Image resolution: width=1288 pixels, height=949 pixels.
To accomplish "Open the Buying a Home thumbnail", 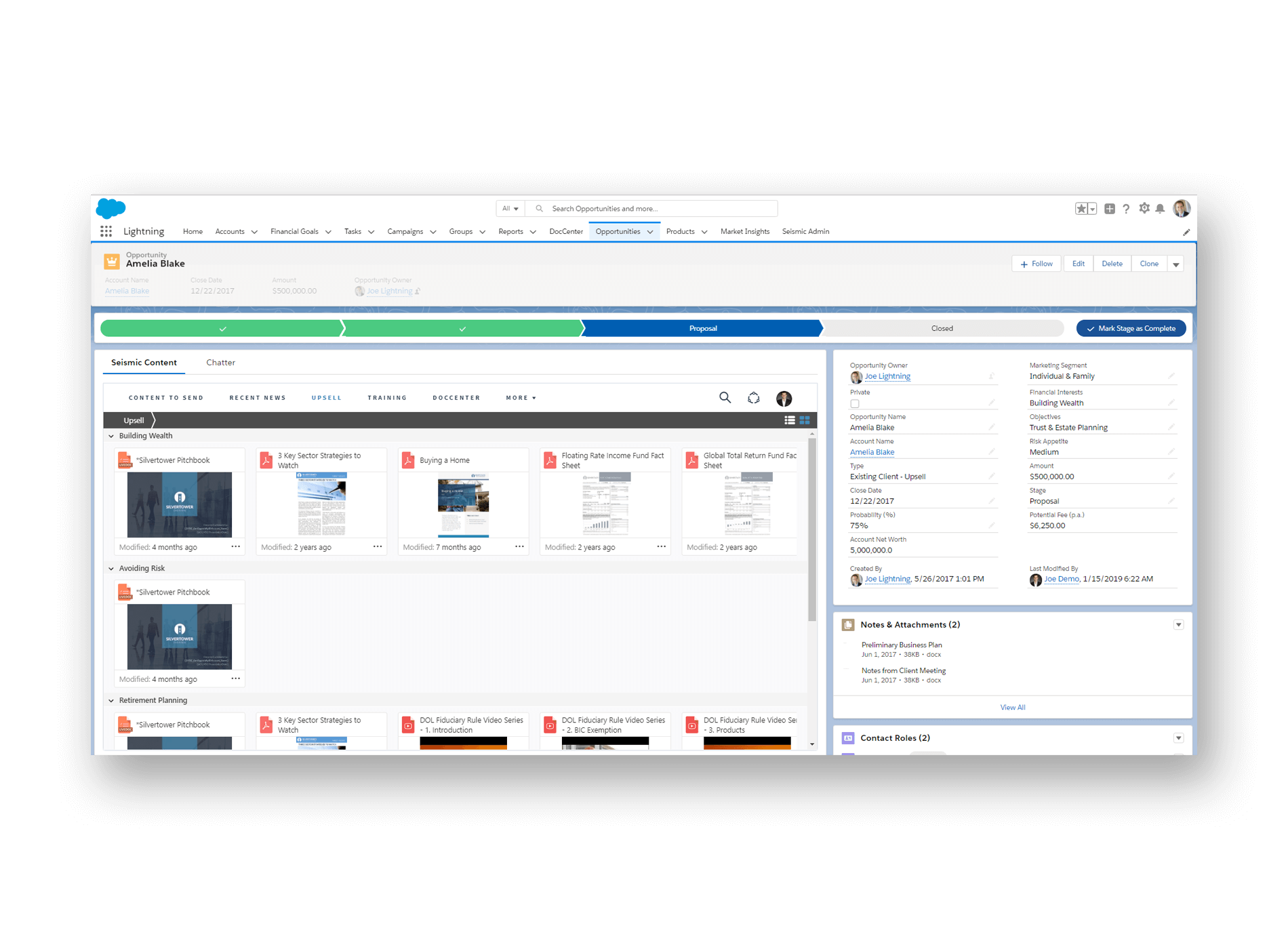I will pos(463,504).
